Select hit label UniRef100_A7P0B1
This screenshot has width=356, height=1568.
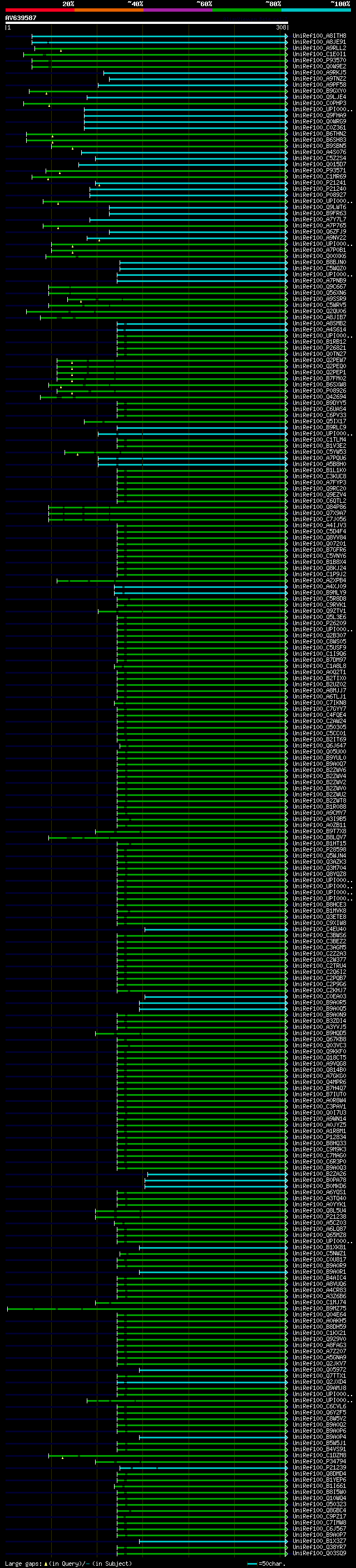coord(319,250)
